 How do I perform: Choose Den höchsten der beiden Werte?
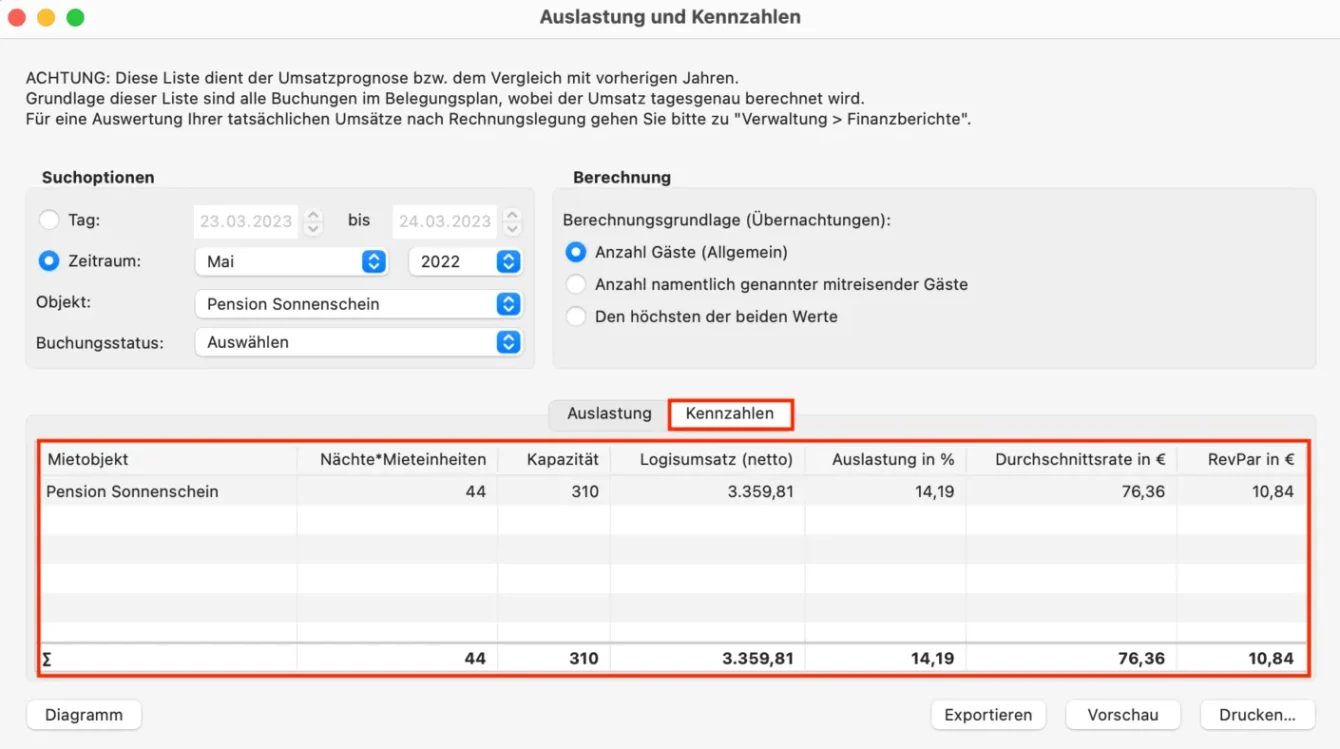(575, 316)
